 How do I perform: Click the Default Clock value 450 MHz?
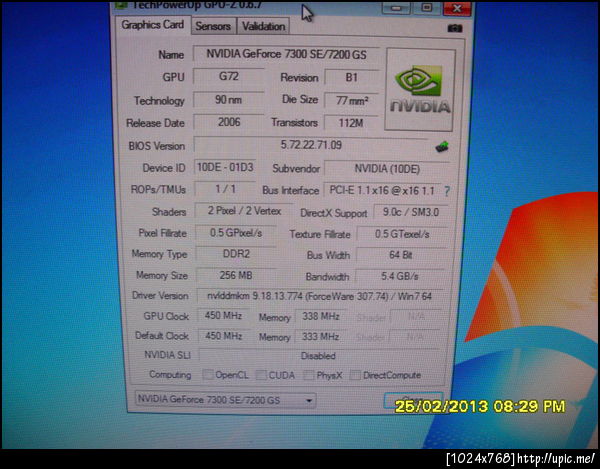[223, 336]
